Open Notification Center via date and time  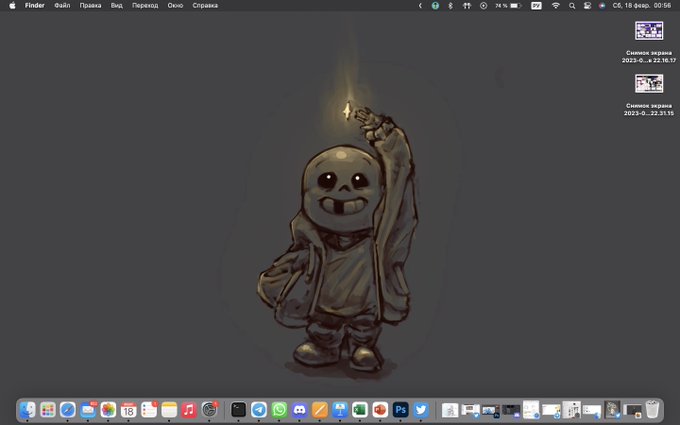[641, 6]
